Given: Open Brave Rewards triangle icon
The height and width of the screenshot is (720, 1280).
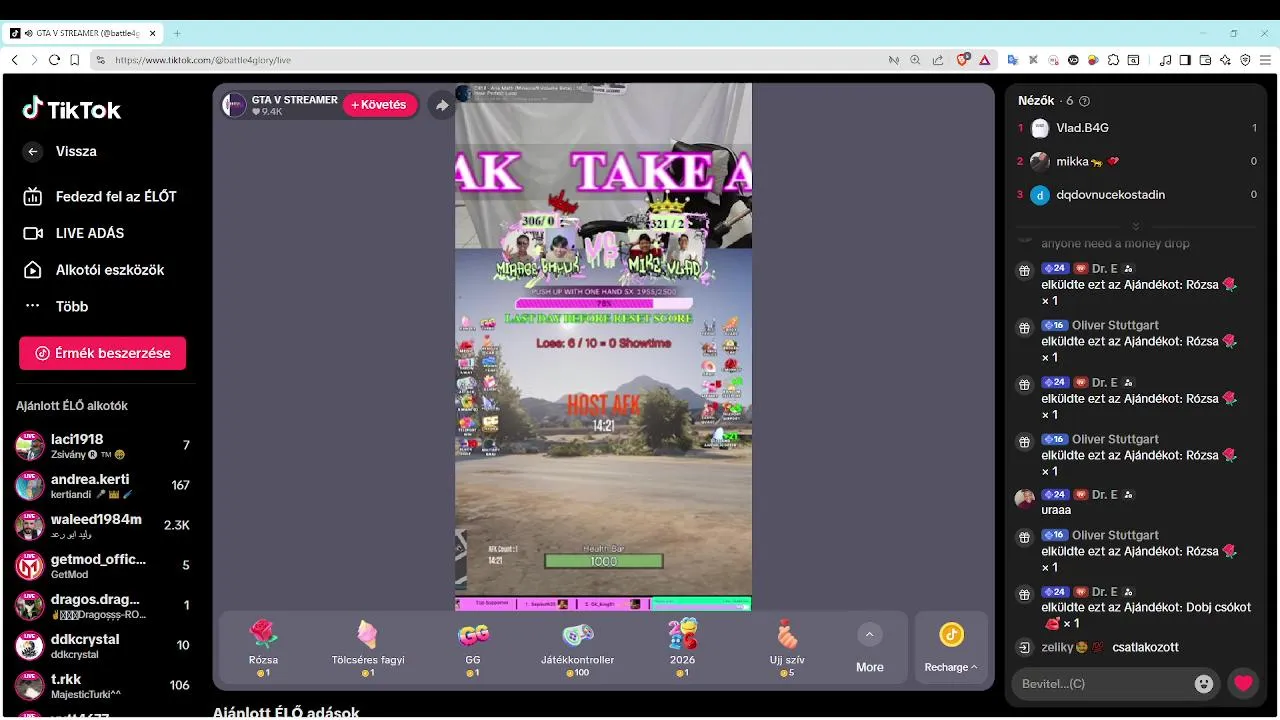Looking at the screenshot, I should 984,60.
